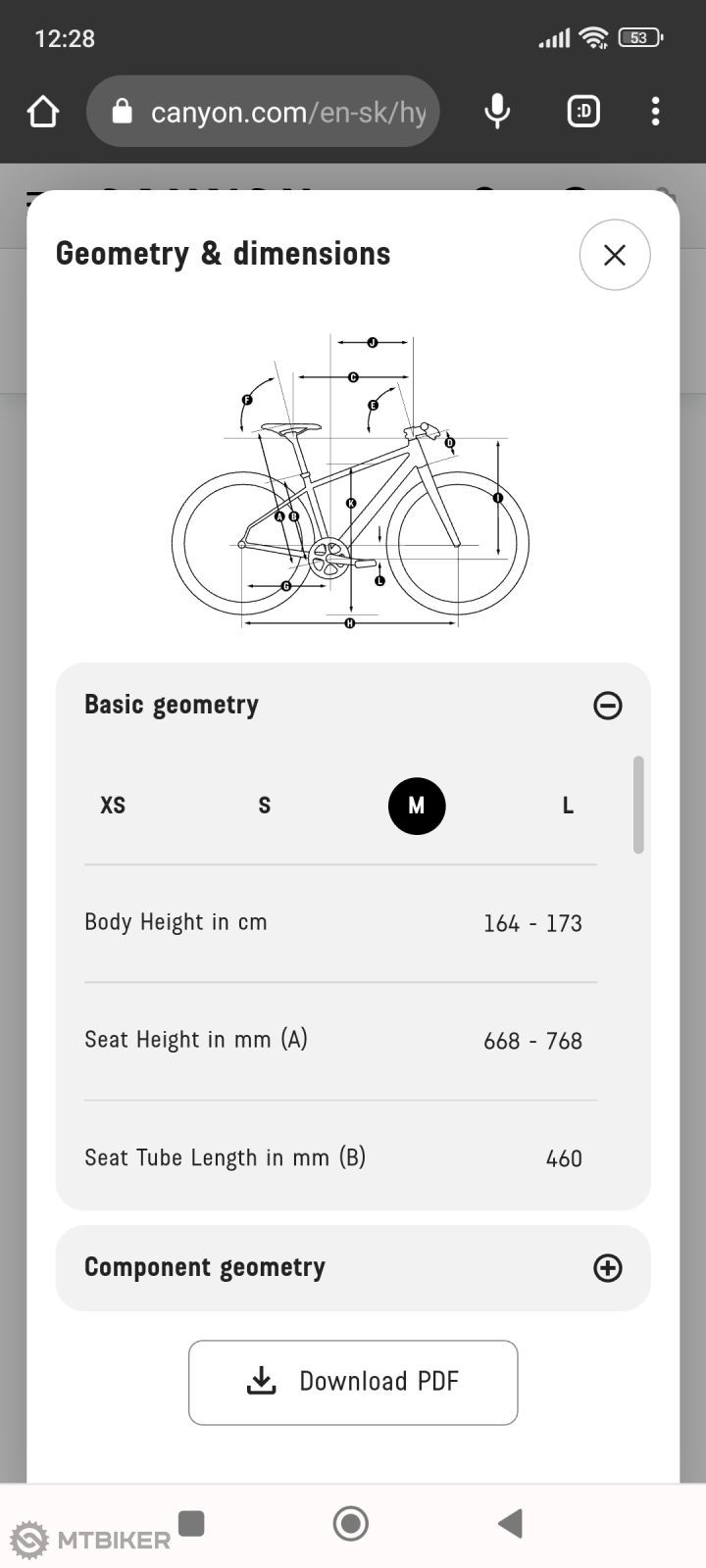Tap the bike geometry diagram
This screenshot has height=1568, width=706.
tap(353, 480)
